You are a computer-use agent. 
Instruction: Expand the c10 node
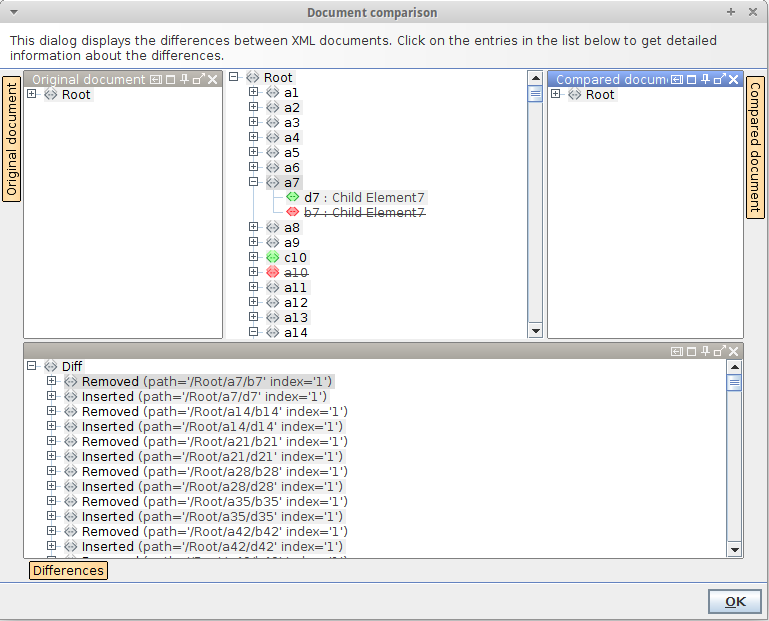coord(254,257)
